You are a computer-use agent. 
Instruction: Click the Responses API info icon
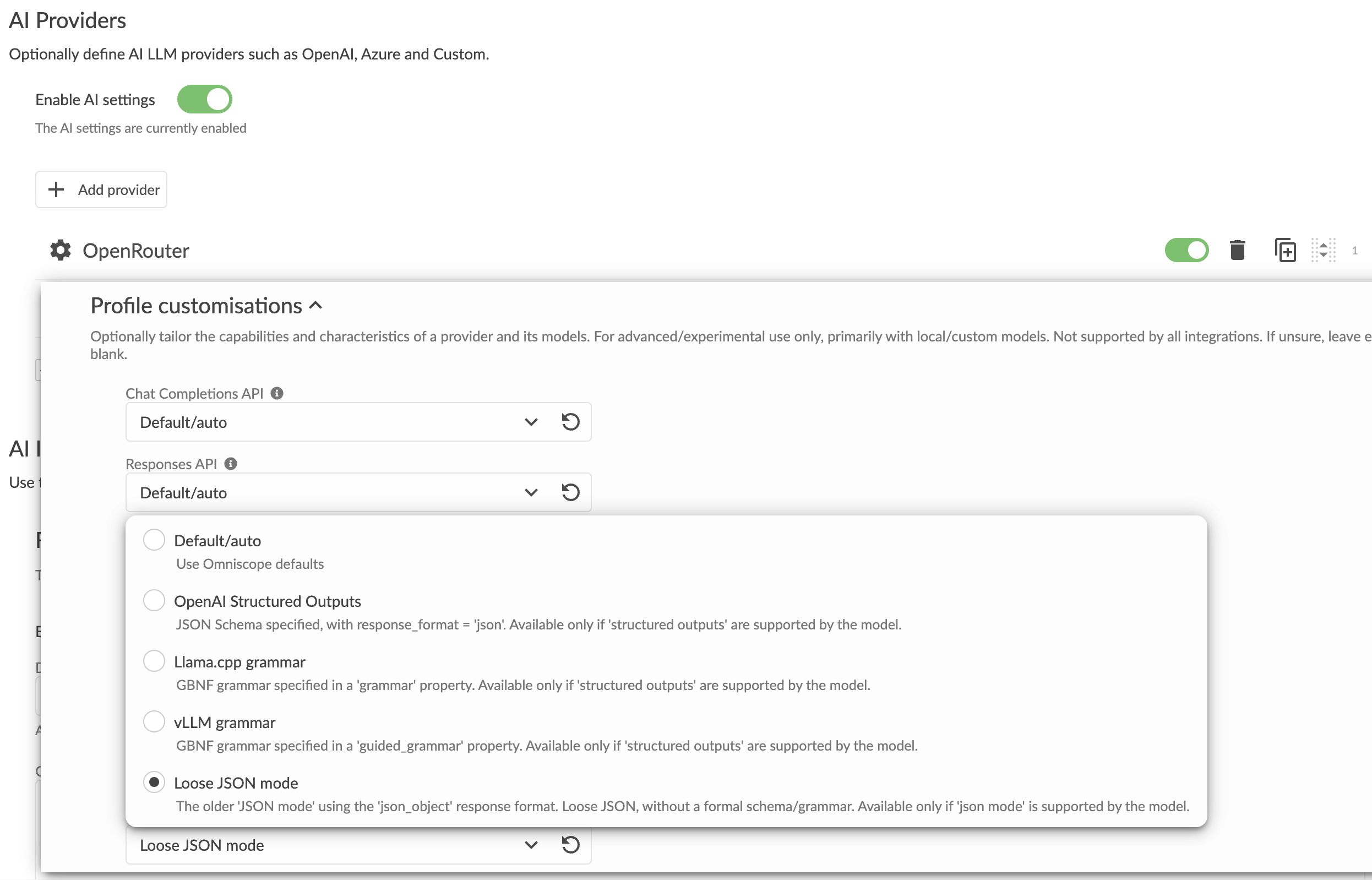231,464
